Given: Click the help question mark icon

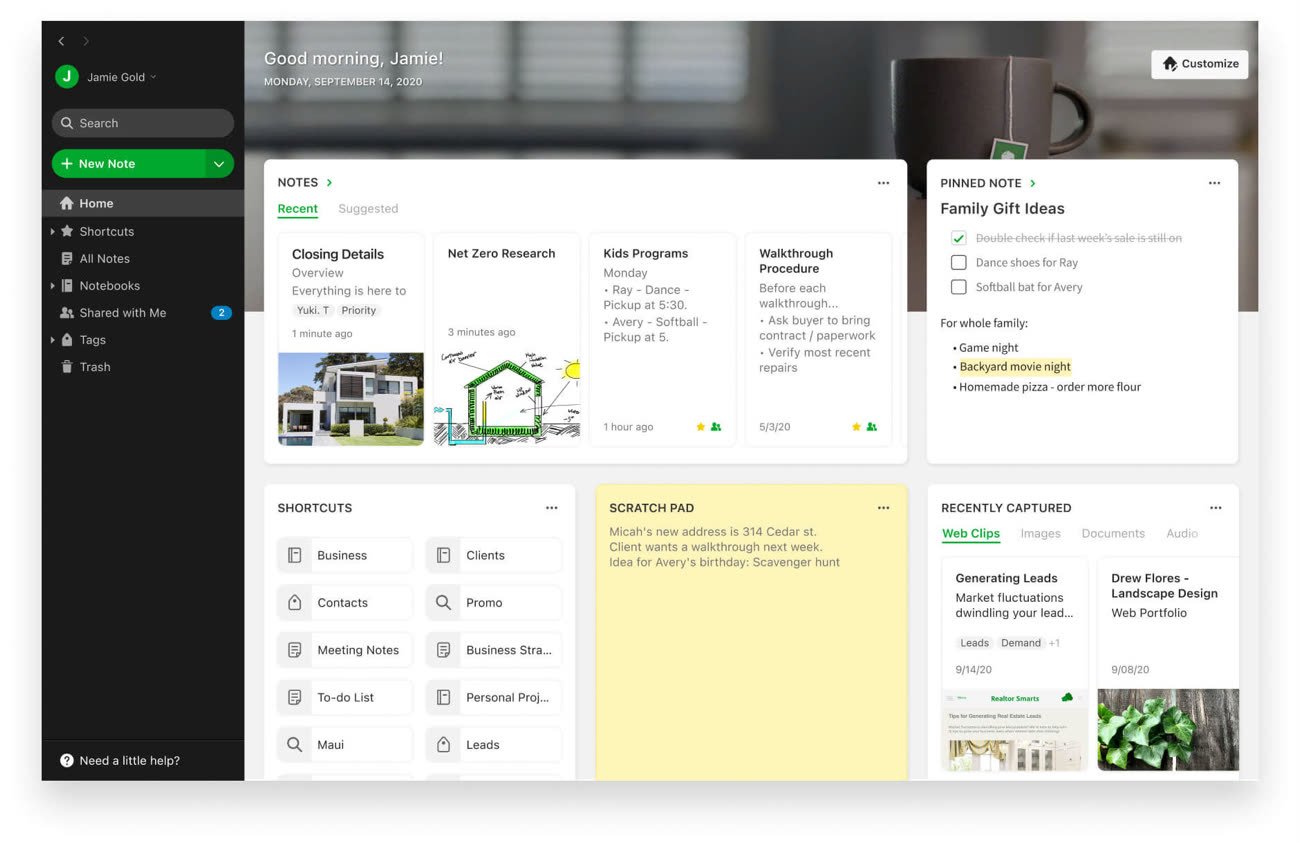Looking at the screenshot, I should 66,760.
